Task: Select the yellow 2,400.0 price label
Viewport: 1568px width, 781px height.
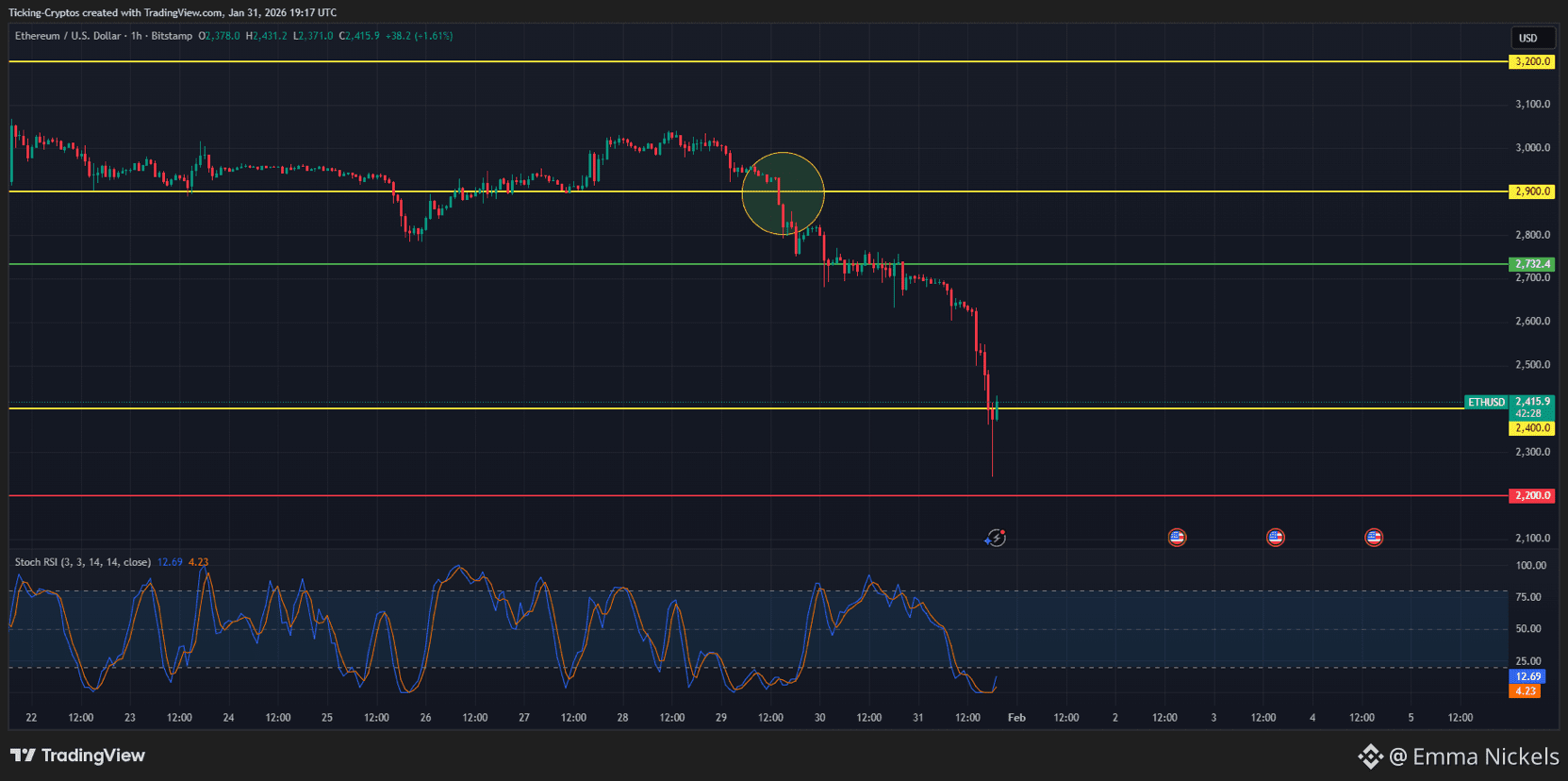Action: (1532, 428)
